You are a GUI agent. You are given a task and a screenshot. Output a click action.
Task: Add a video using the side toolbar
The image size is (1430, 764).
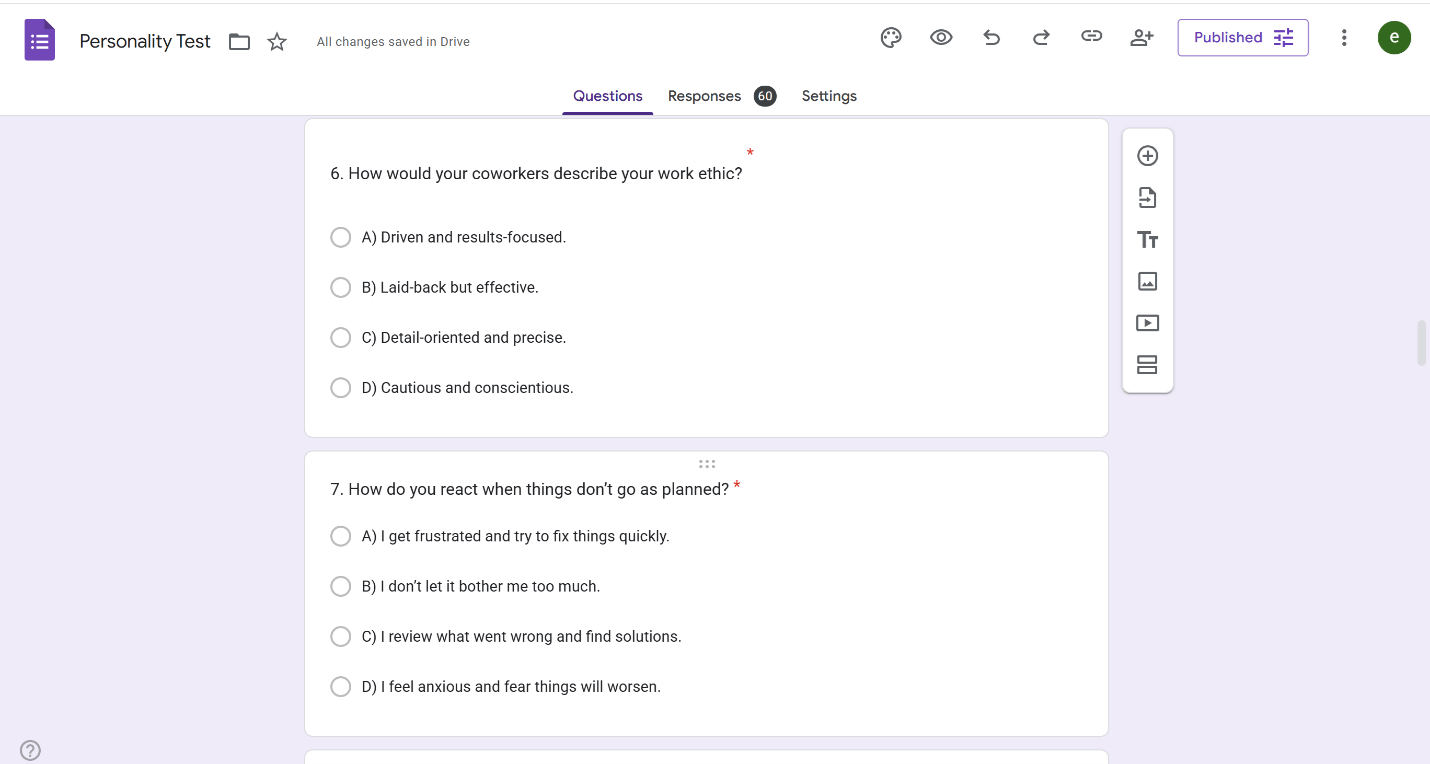[1147, 323]
